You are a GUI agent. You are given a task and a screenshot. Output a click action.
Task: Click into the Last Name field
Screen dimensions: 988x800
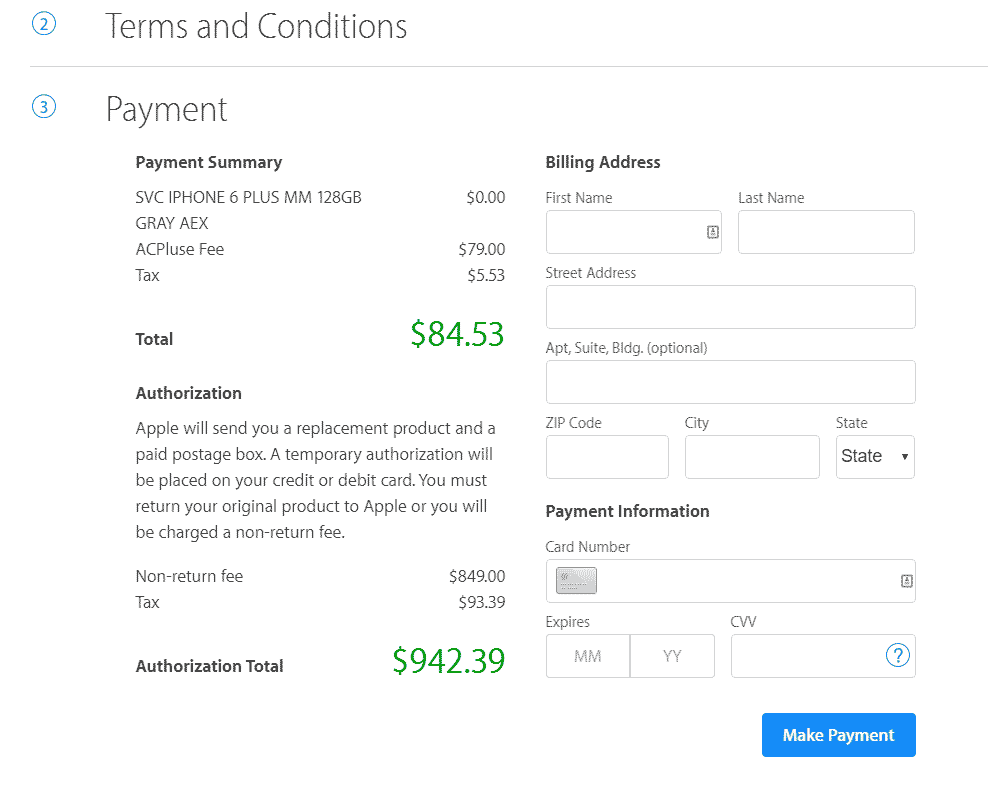[826, 232]
